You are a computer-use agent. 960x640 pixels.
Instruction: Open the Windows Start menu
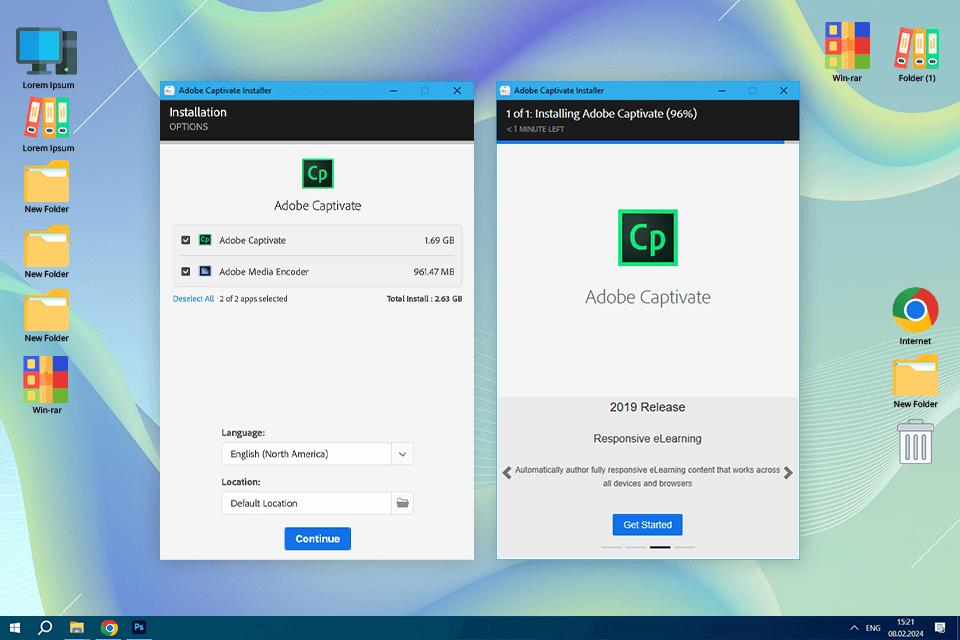tap(15, 628)
